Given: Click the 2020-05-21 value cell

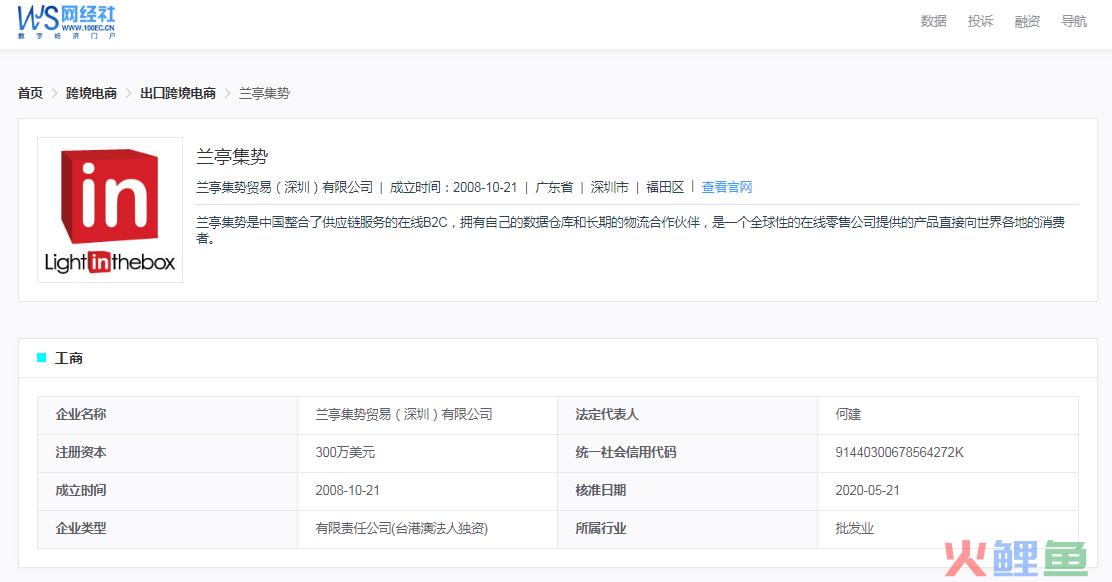Looking at the screenshot, I should tap(947, 491).
